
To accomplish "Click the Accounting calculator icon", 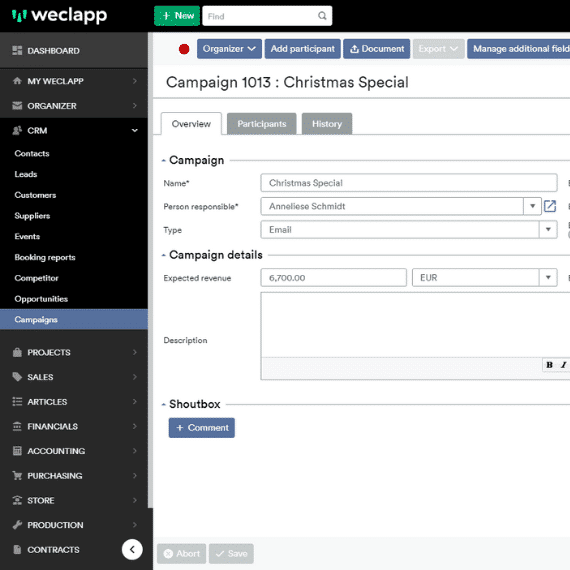I will (17, 451).
